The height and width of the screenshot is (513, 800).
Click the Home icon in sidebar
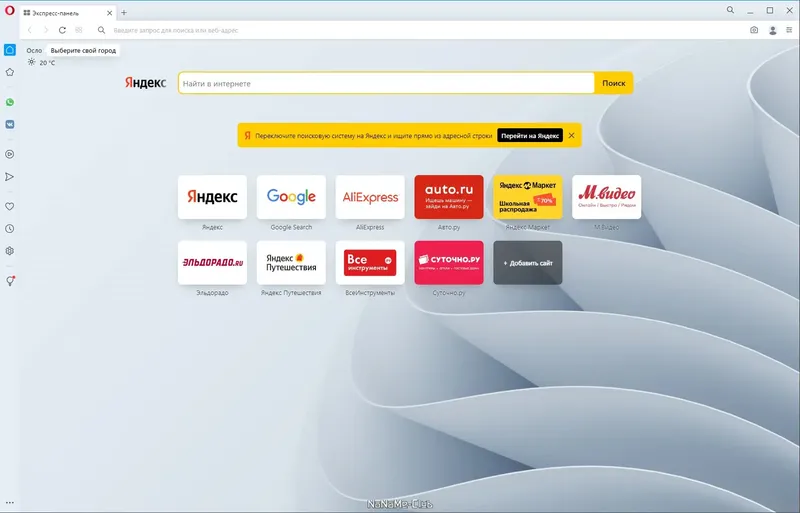(x=10, y=50)
